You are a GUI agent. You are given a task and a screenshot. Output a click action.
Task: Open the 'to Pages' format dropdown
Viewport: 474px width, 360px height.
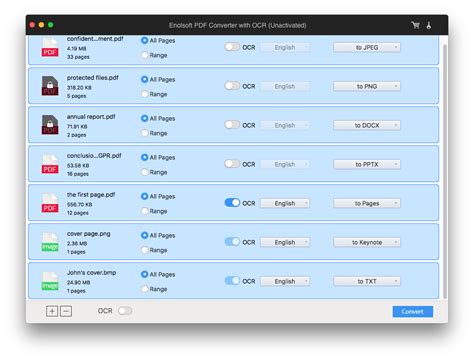coord(367,203)
